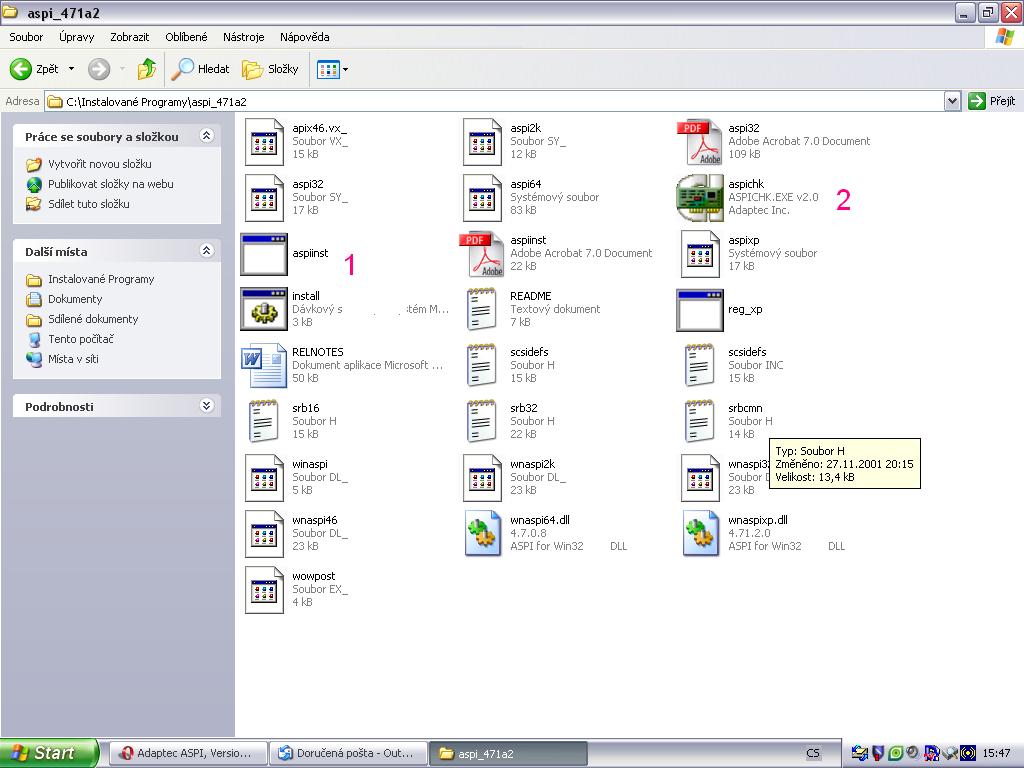Click the CS language indicator

coord(812,753)
